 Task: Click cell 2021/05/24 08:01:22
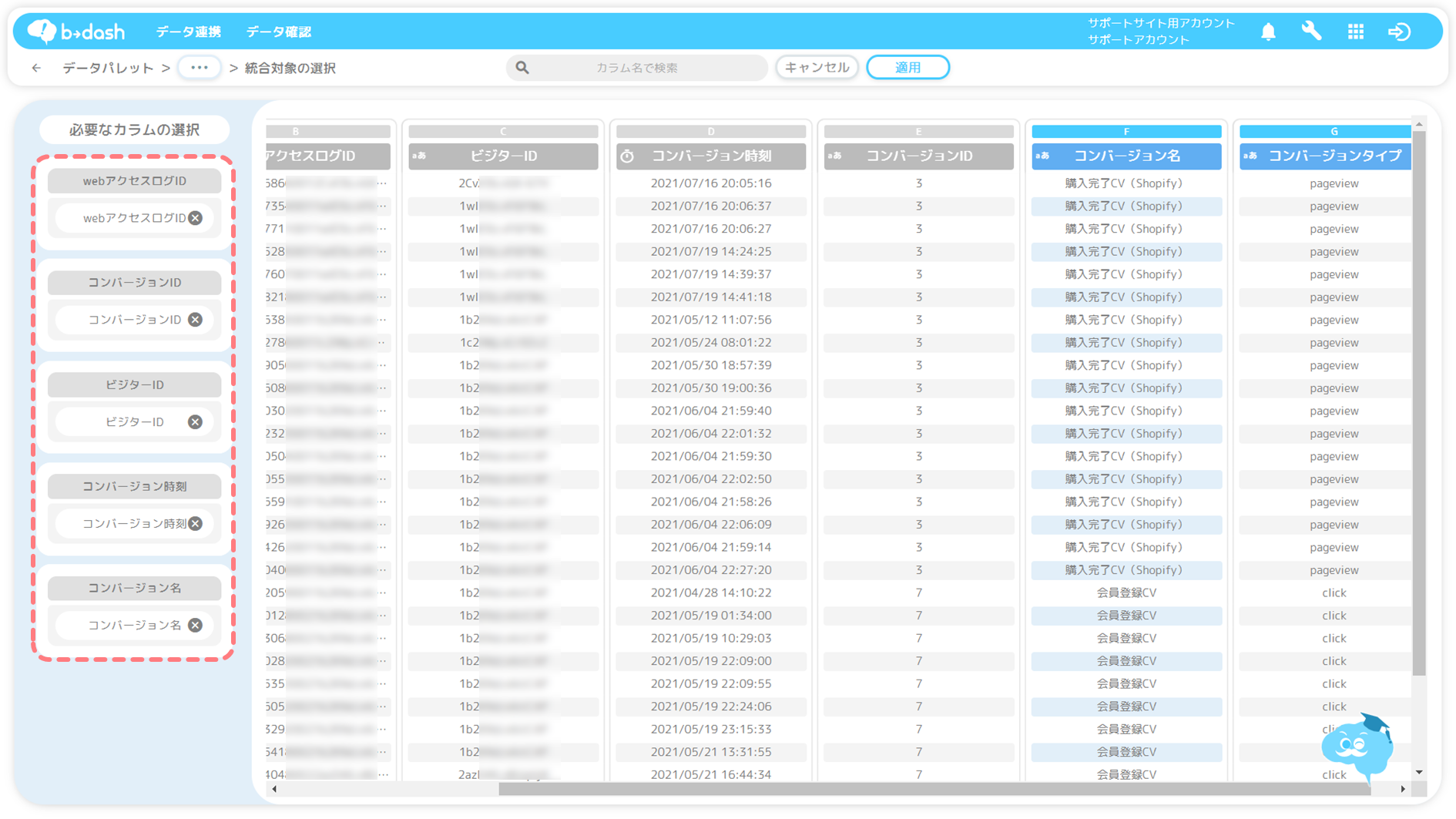[x=711, y=343]
